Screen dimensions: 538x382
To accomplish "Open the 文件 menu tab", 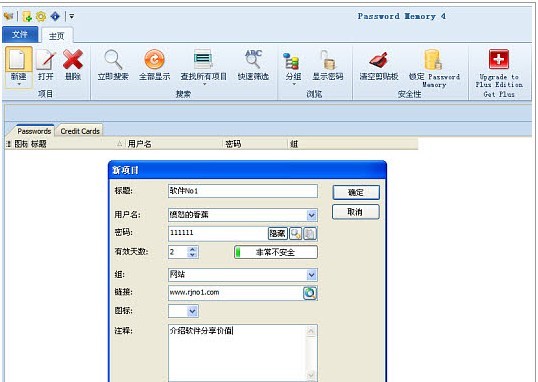I will [x=20, y=35].
